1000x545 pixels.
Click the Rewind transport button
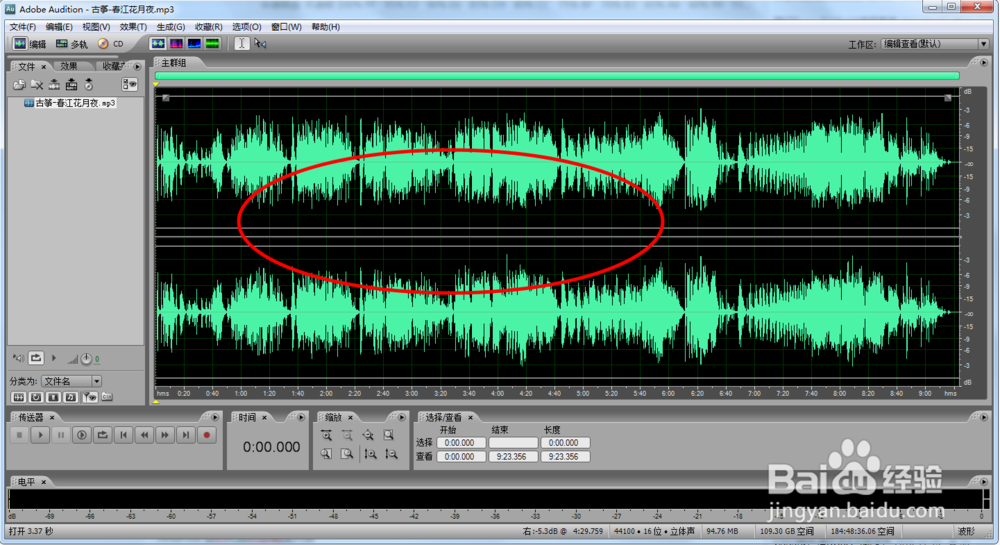144,435
